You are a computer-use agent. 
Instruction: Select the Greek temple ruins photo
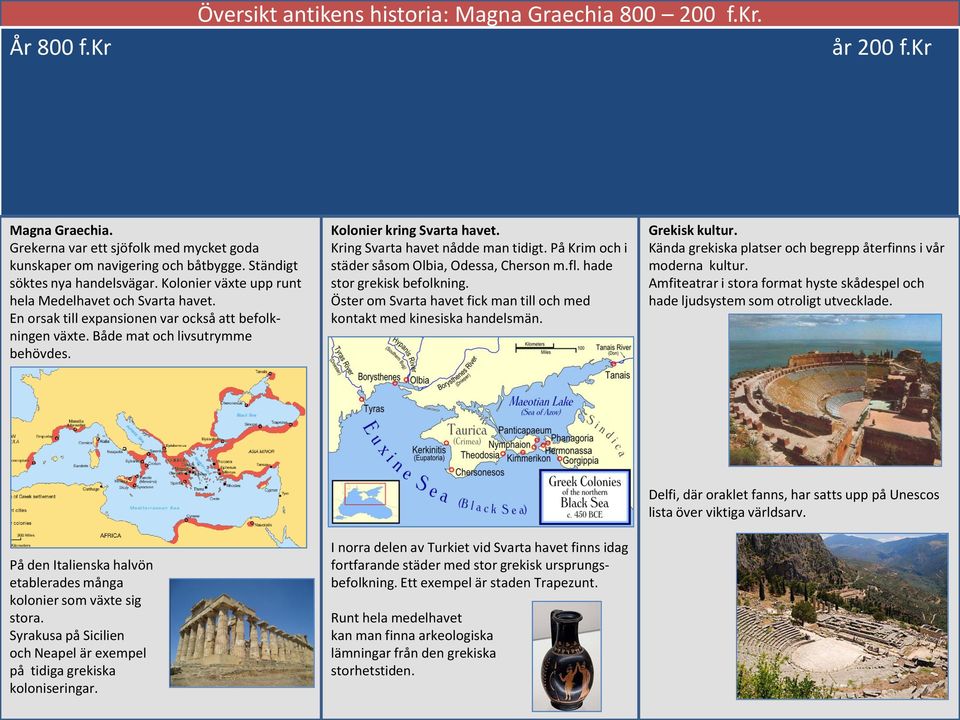pyautogui.click(x=242, y=632)
